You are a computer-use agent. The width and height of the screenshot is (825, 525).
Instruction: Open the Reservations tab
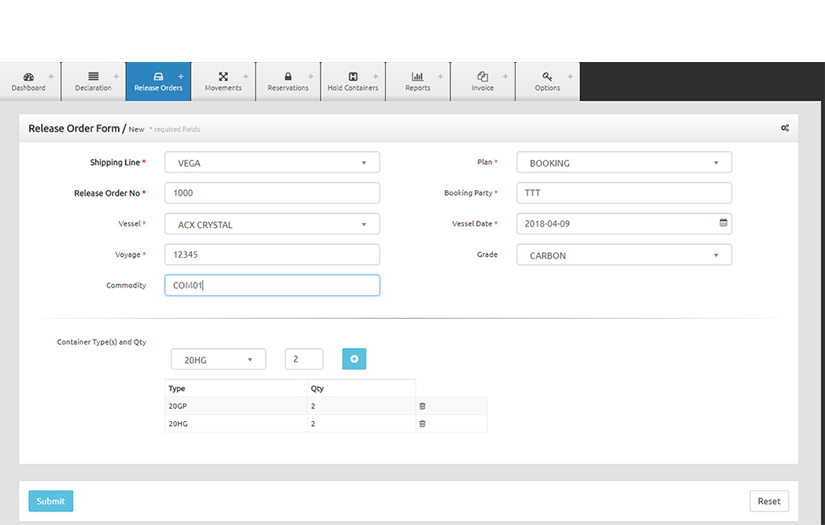(288, 82)
